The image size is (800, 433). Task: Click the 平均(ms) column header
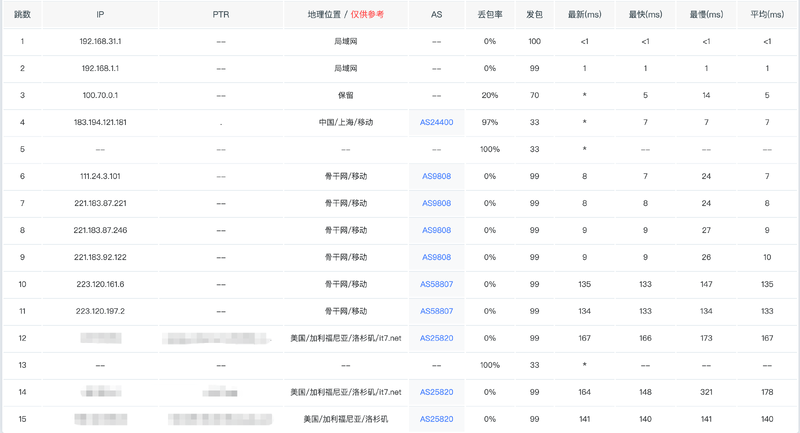767,15
